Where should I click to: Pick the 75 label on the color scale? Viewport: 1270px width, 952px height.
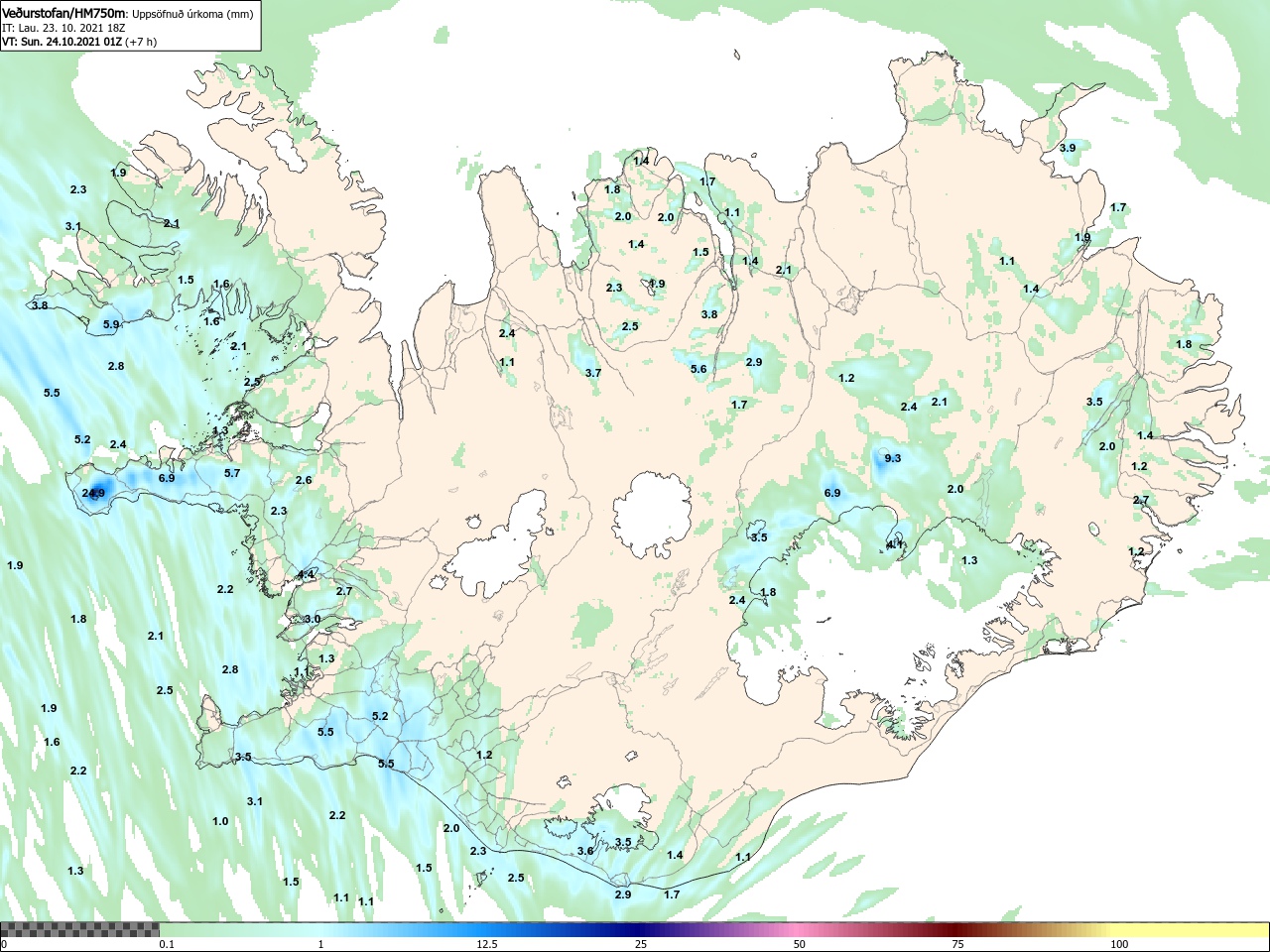[x=957, y=944]
